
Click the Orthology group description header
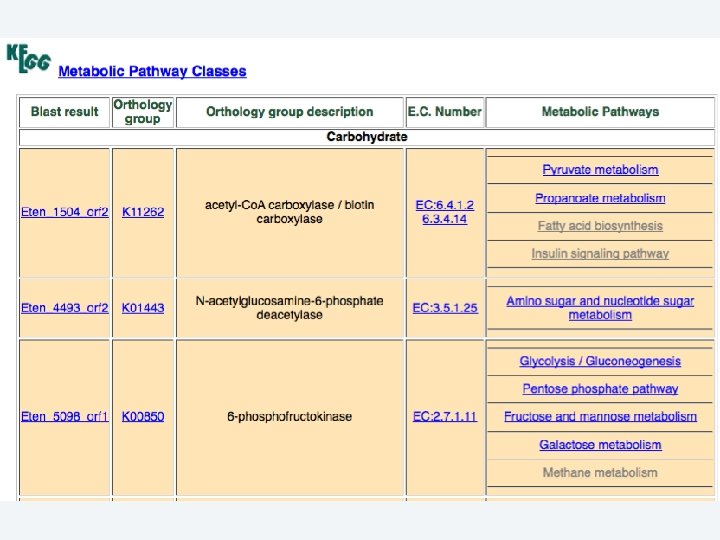[x=290, y=112]
